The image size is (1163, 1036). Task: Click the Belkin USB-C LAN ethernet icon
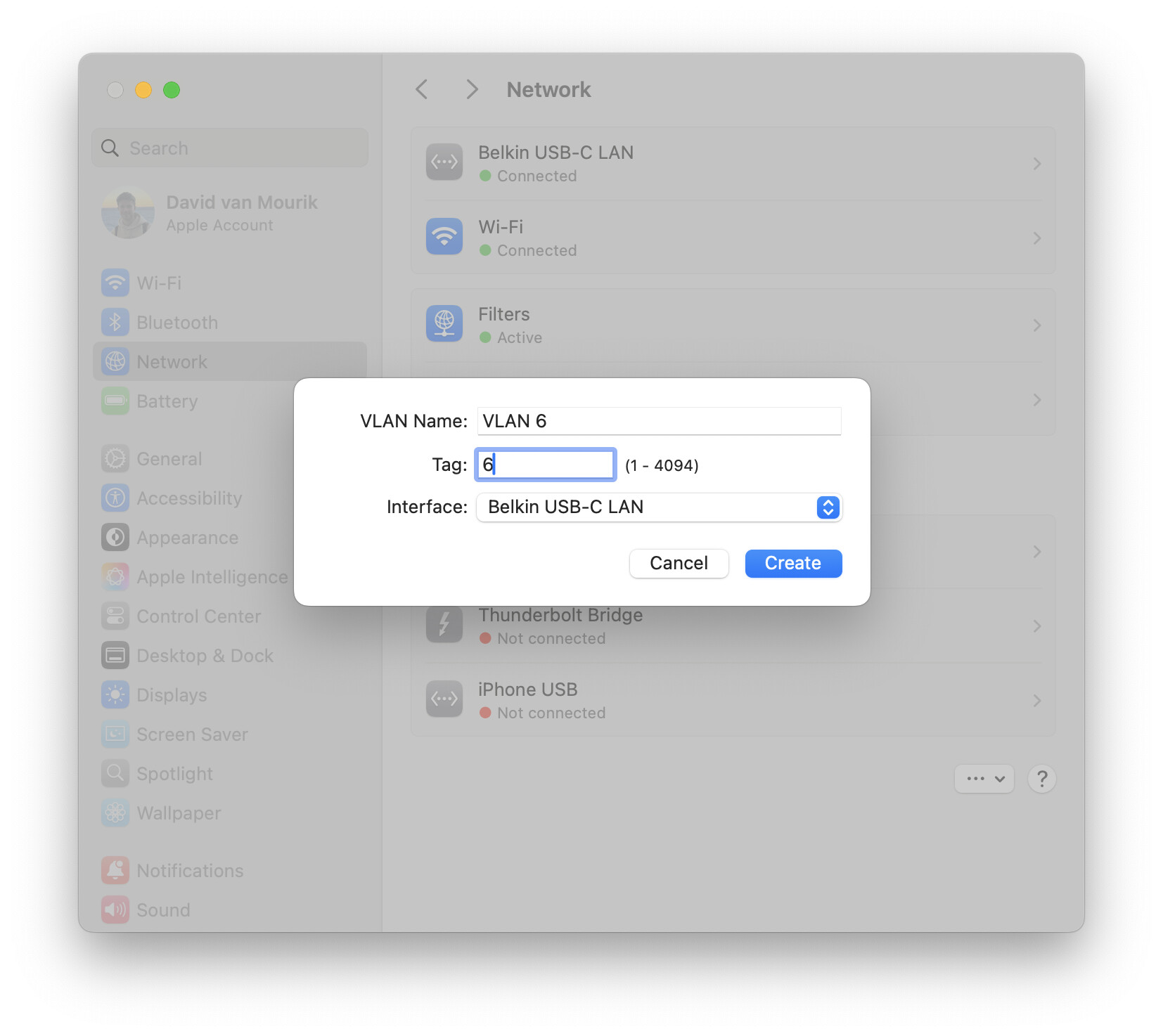[x=444, y=162]
